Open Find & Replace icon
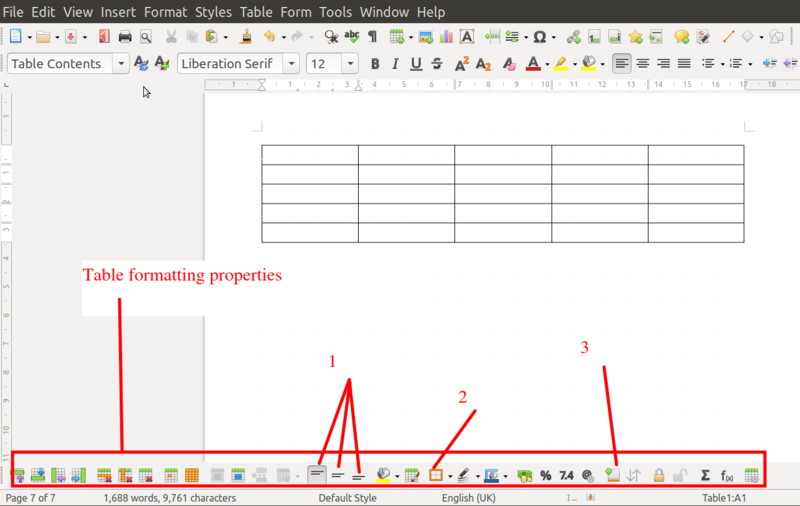Image resolution: width=800 pixels, height=506 pixels. click(331, 37)
